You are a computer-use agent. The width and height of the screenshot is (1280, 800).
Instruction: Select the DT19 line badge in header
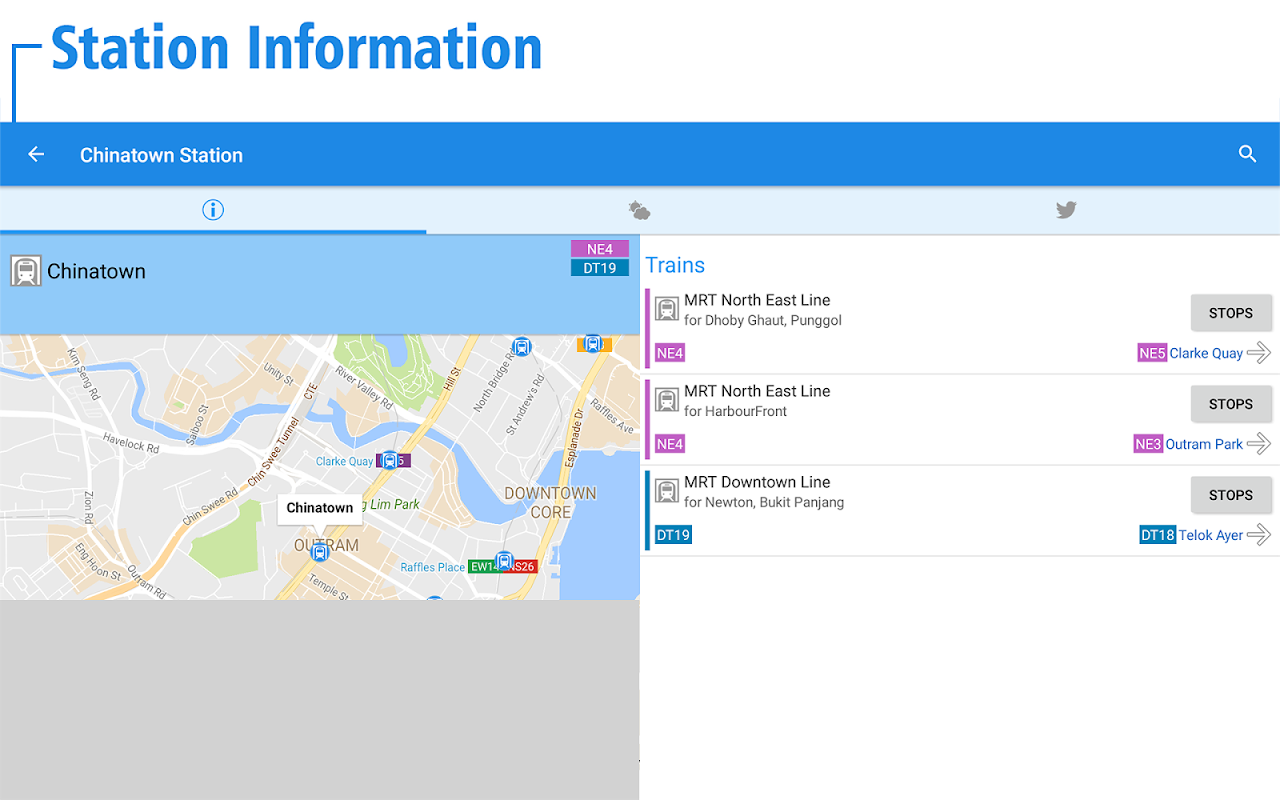pos(600,268)
